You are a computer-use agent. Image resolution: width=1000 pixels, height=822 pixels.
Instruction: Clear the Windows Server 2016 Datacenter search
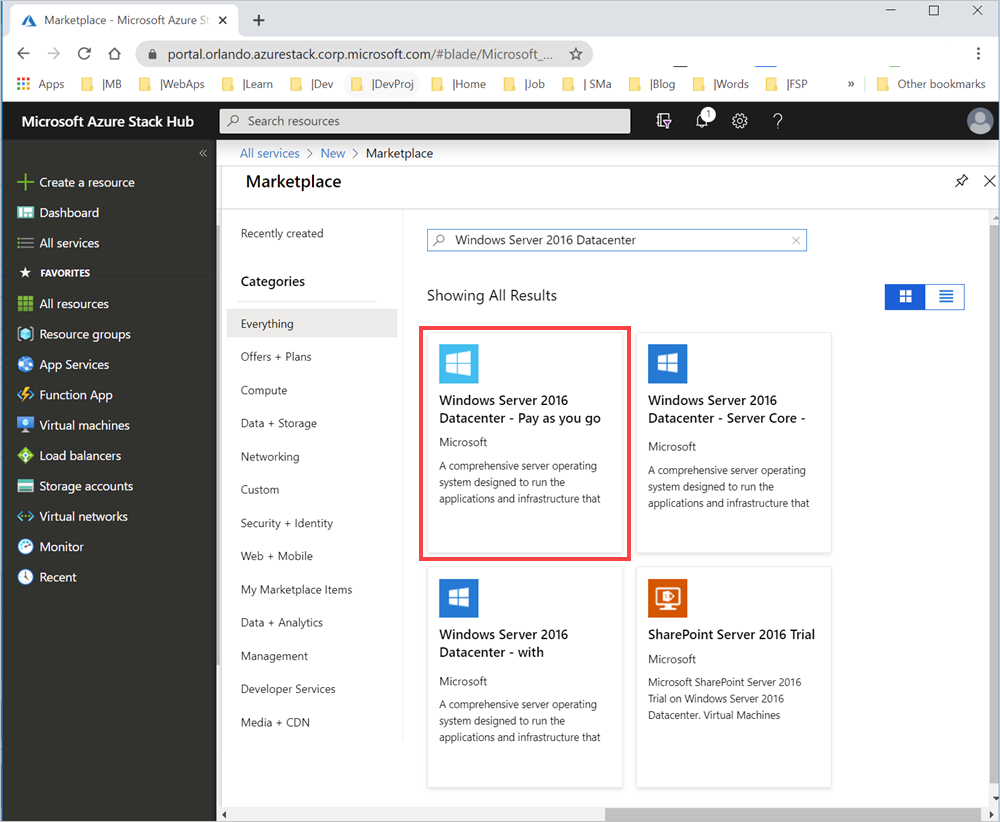[796, 240]
